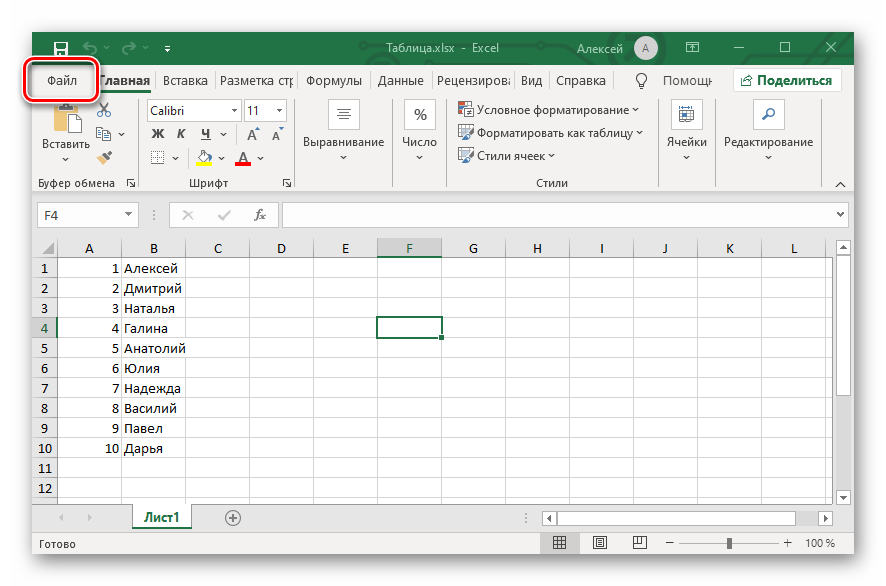The width and height of the screenshot is (886, 586).
Task: Click the Поделиться share button
Action: (786, 81)
